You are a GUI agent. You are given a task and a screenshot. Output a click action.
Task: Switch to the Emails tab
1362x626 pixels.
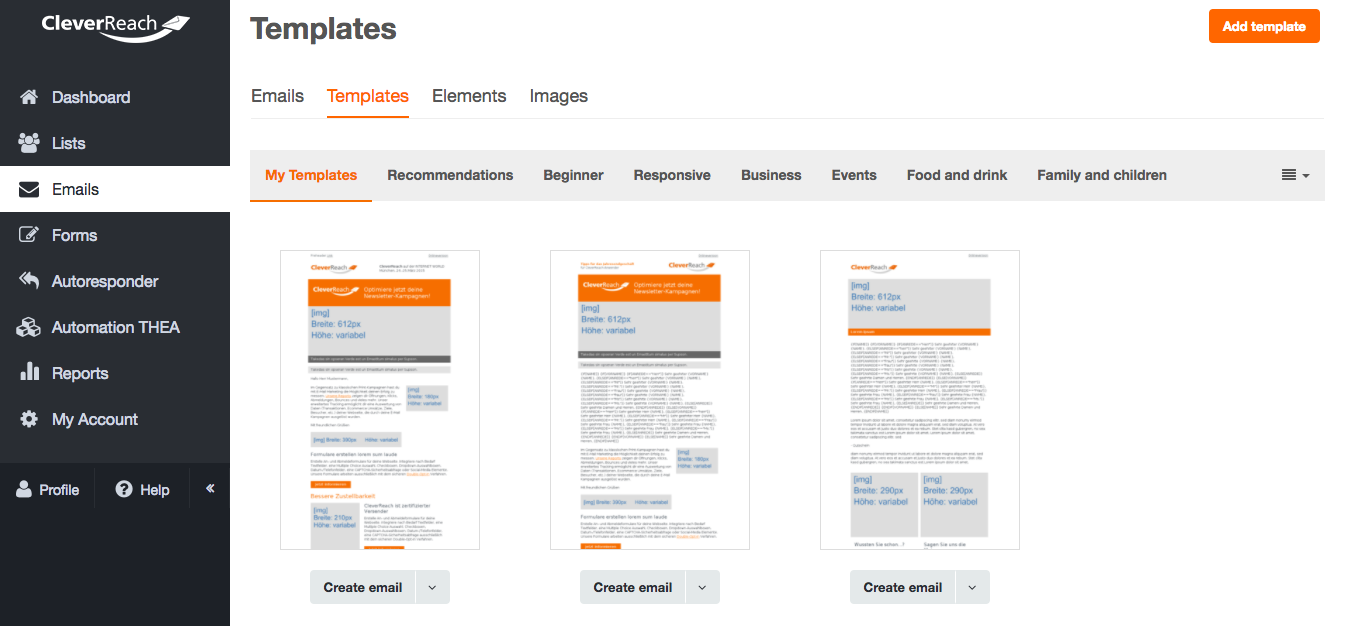pyautogui.click(x=277, y=96)
